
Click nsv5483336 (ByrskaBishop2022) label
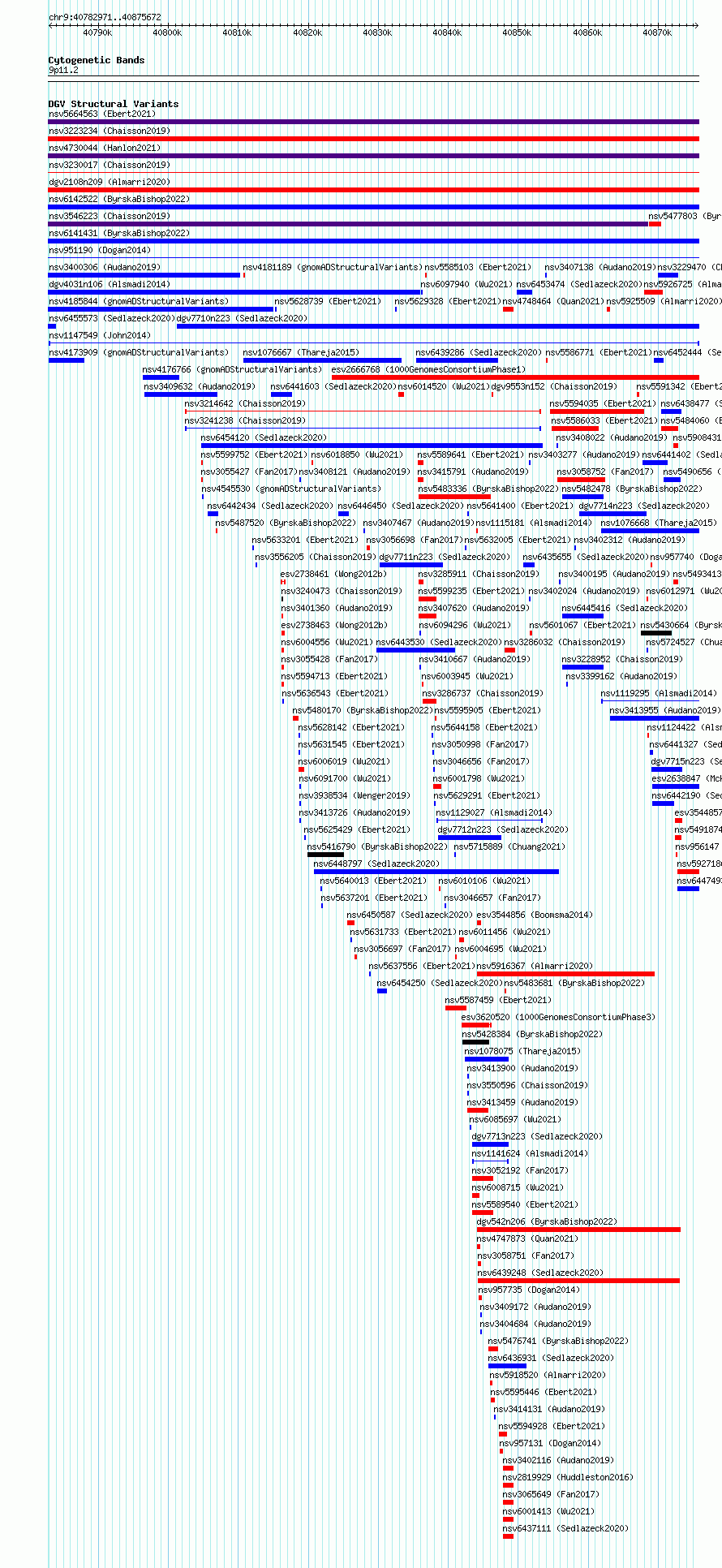(488, 489)
